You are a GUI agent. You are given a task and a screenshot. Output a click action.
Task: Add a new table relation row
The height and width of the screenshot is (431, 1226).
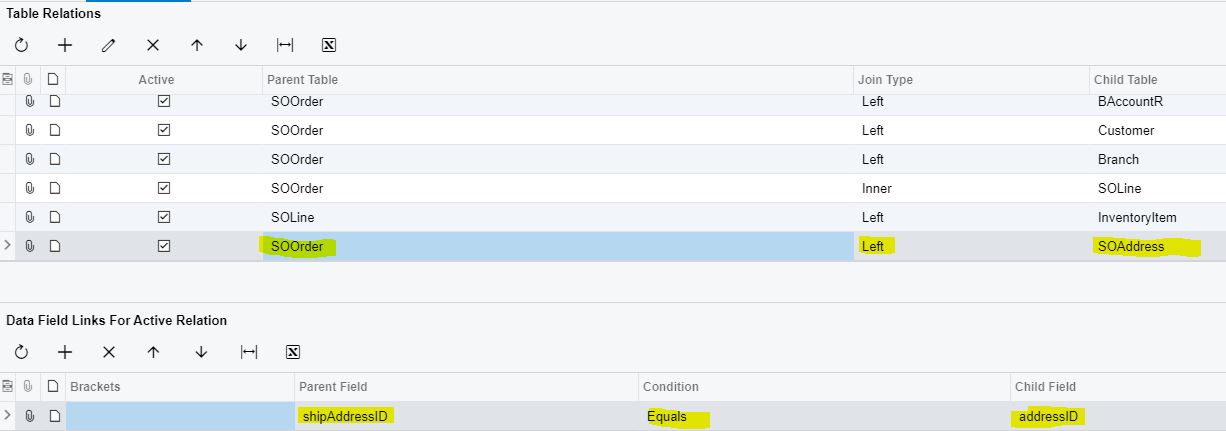pos(65,45)
